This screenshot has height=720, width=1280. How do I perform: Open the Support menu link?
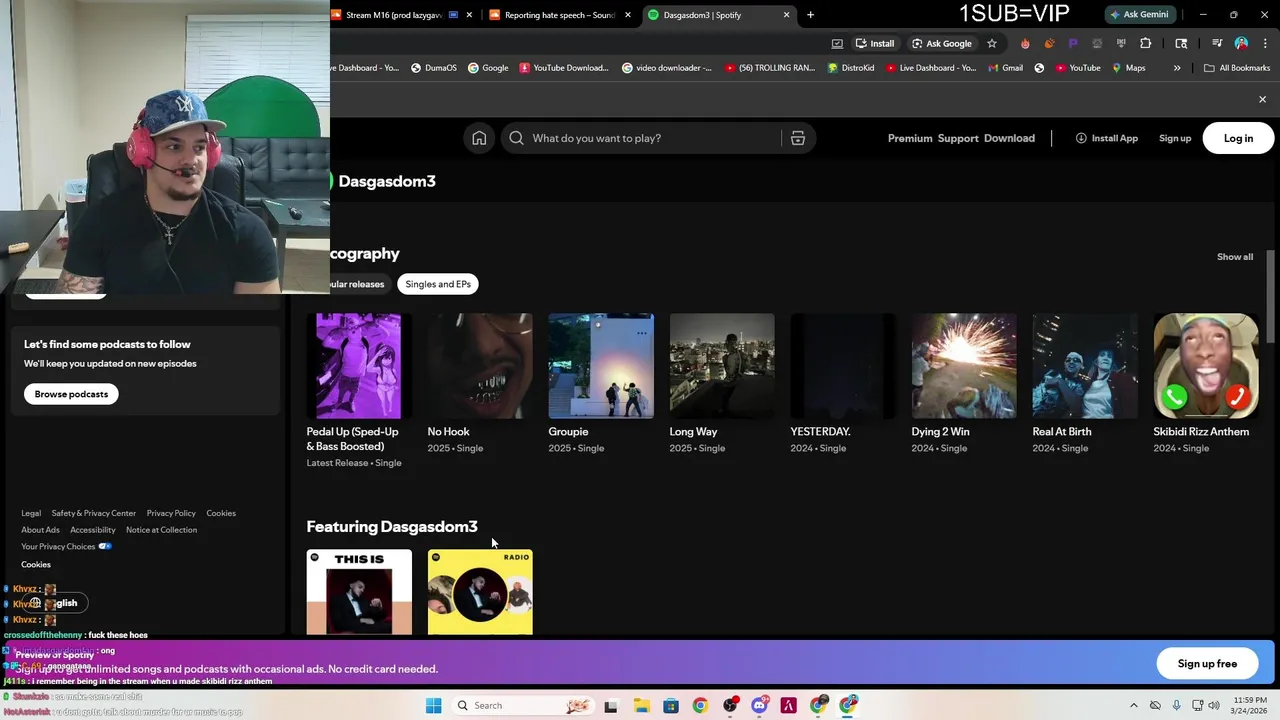tap(958, 138)
